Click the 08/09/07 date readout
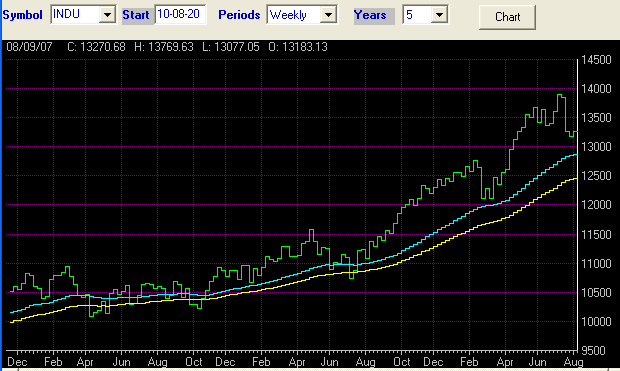620x371 pixels. (29, 47)
